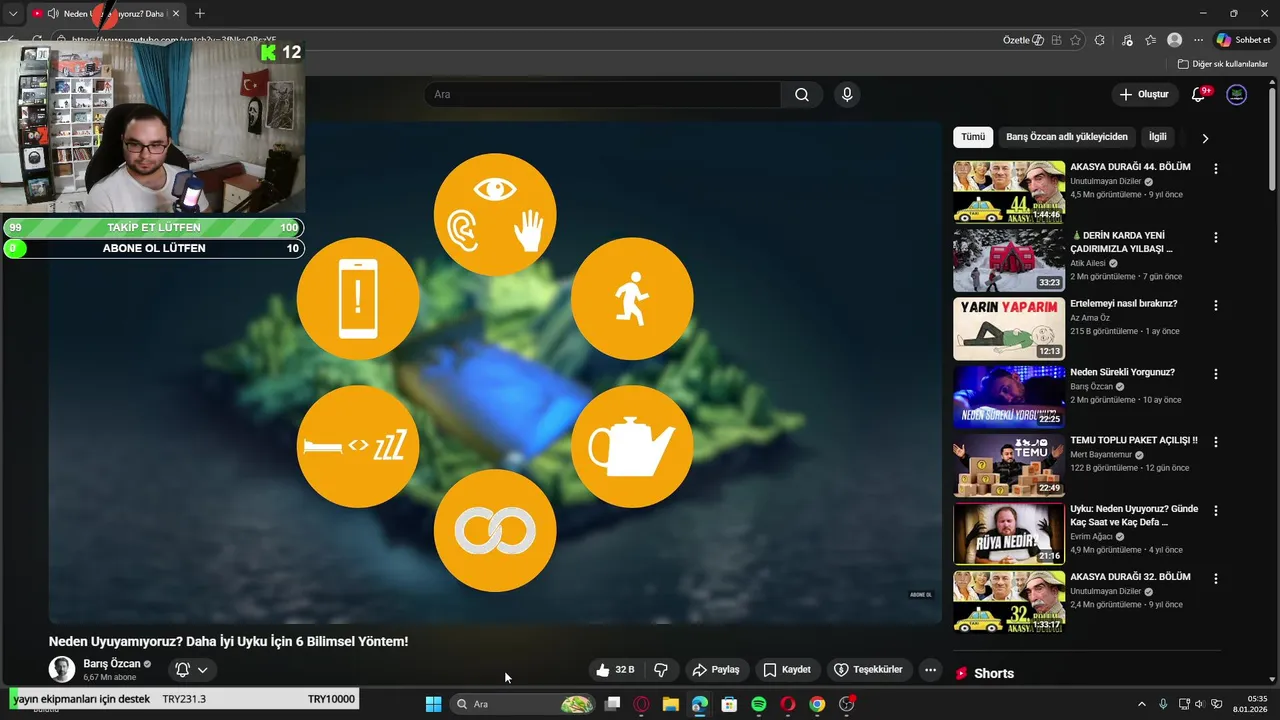Open options for Uyku: Neden Uyuyoruz video
This screenshot has height=720, width=1280.
[1216, 510]
